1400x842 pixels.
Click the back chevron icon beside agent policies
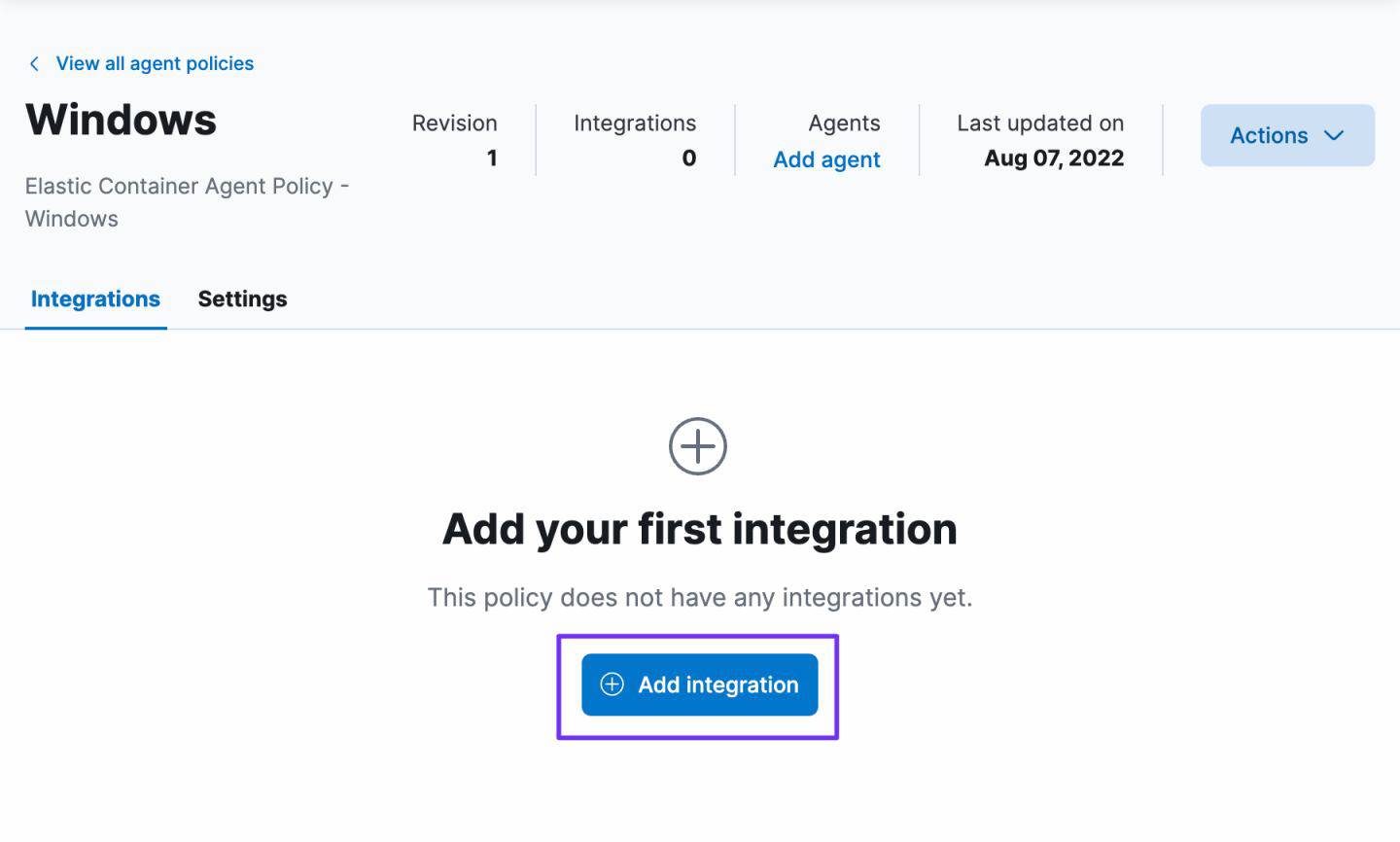click(34, 64)
